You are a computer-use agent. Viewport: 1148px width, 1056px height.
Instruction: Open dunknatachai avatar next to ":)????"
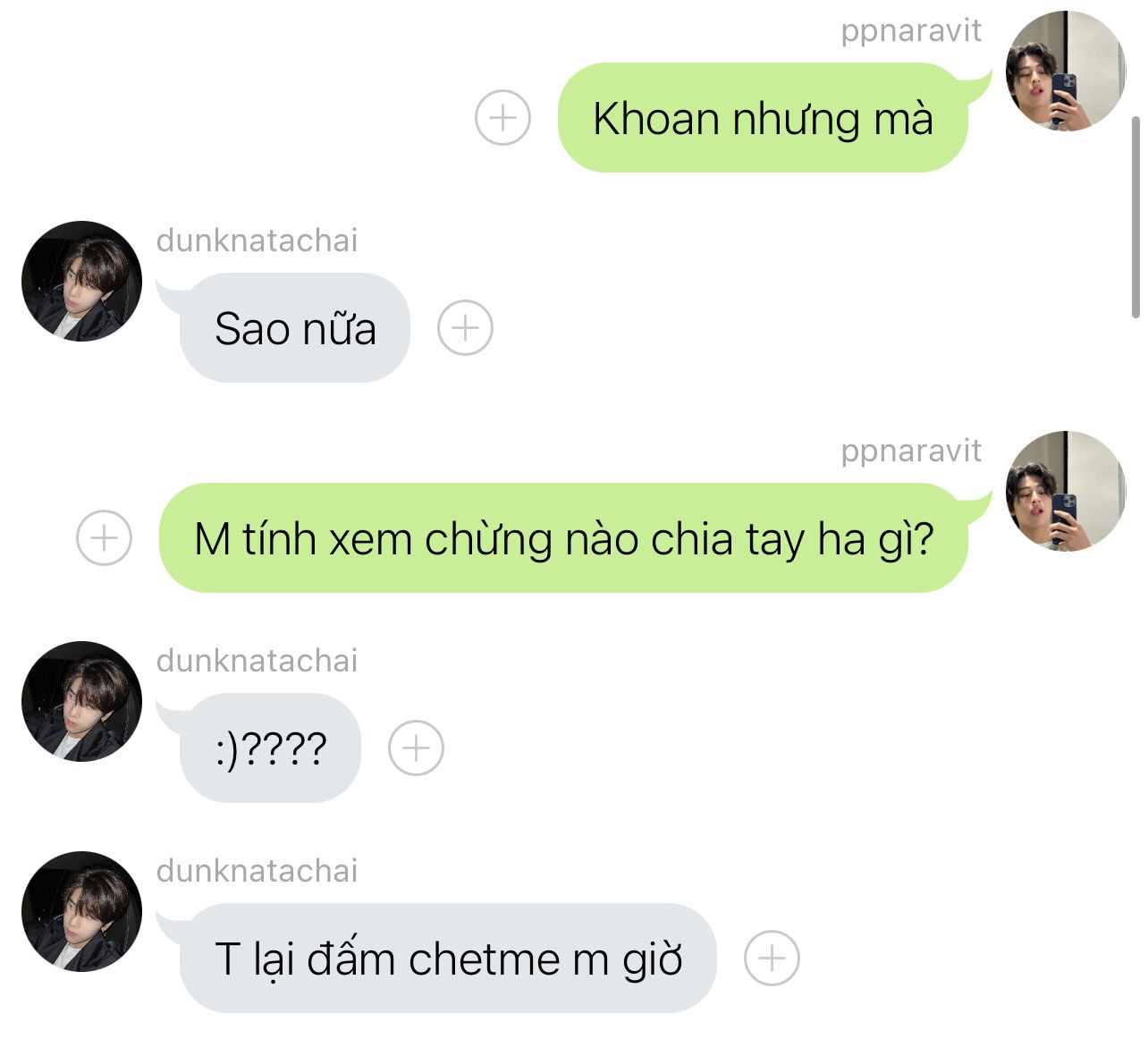[x=81, y=701]
